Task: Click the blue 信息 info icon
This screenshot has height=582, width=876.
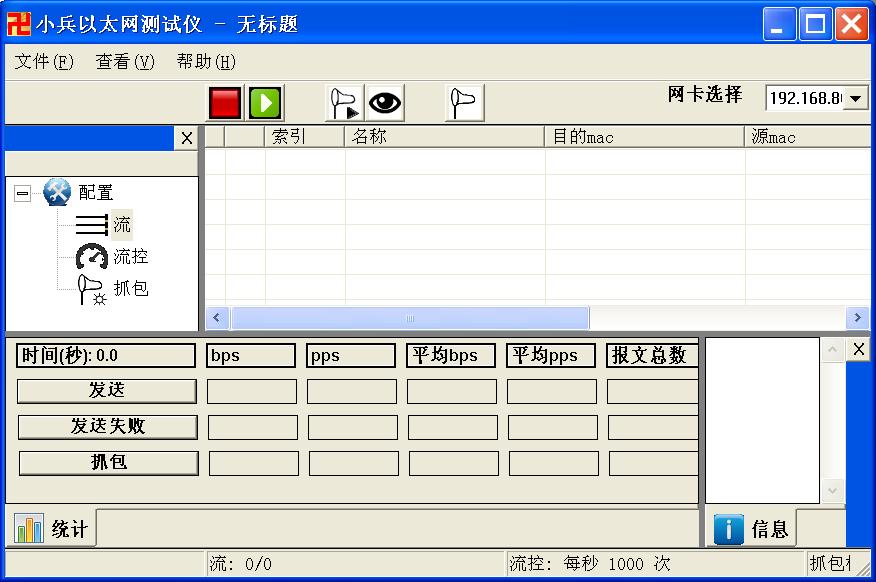Action: click(x=729, y=529)
